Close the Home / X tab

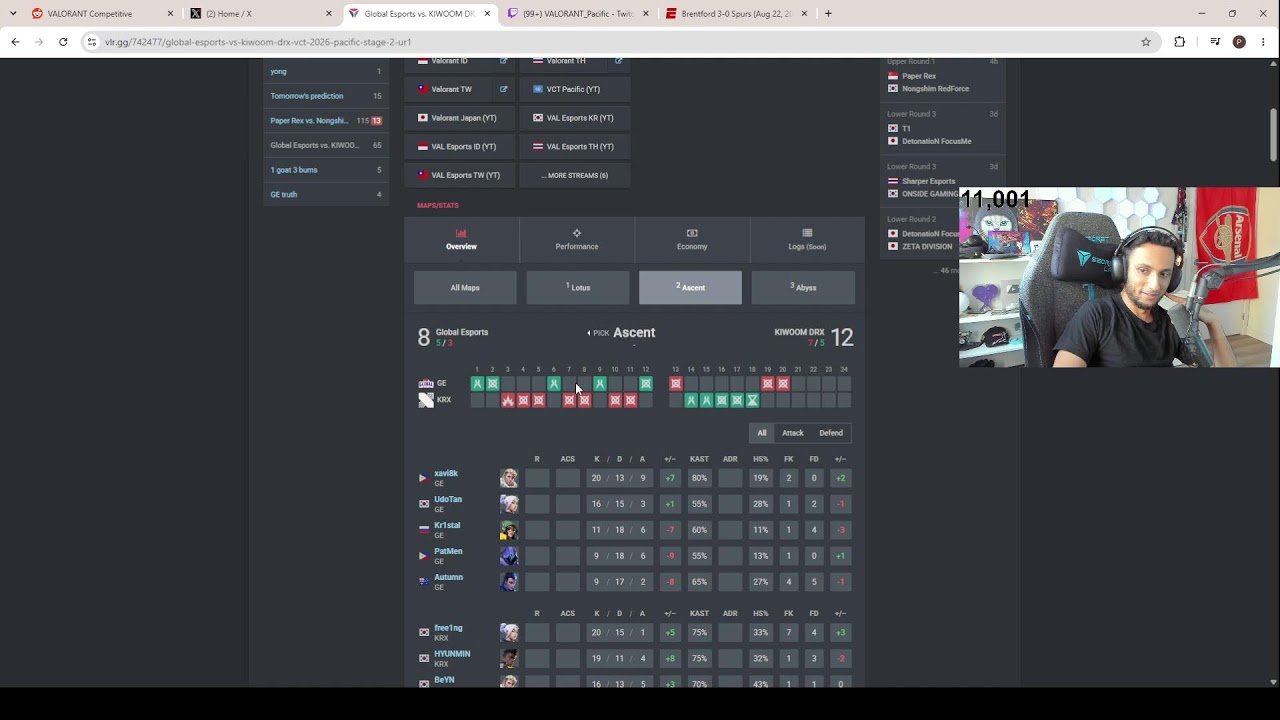(329, 14)
